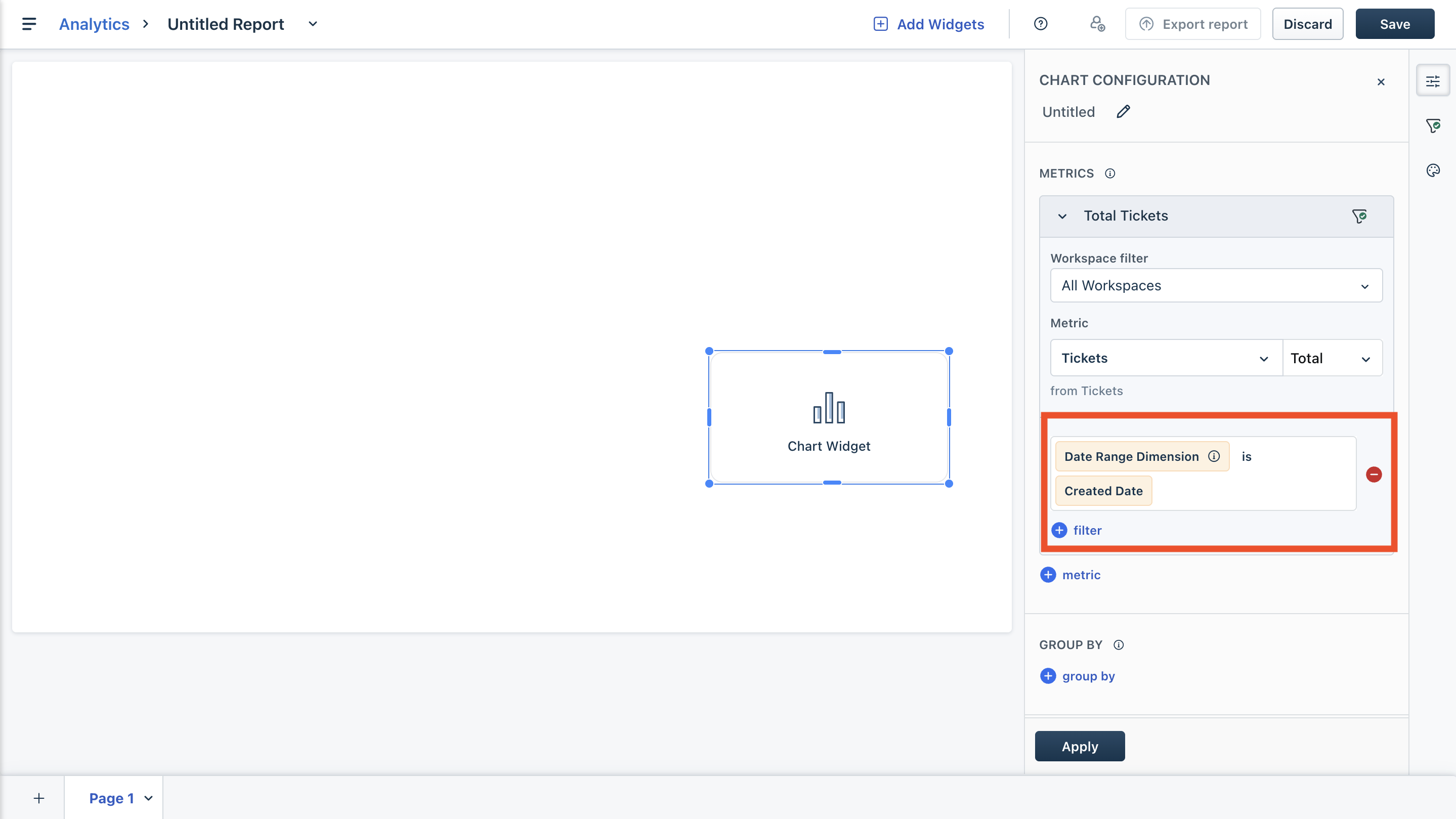Open the hamburger navigation menu
1456x819 pixels.
click(29, 24)
